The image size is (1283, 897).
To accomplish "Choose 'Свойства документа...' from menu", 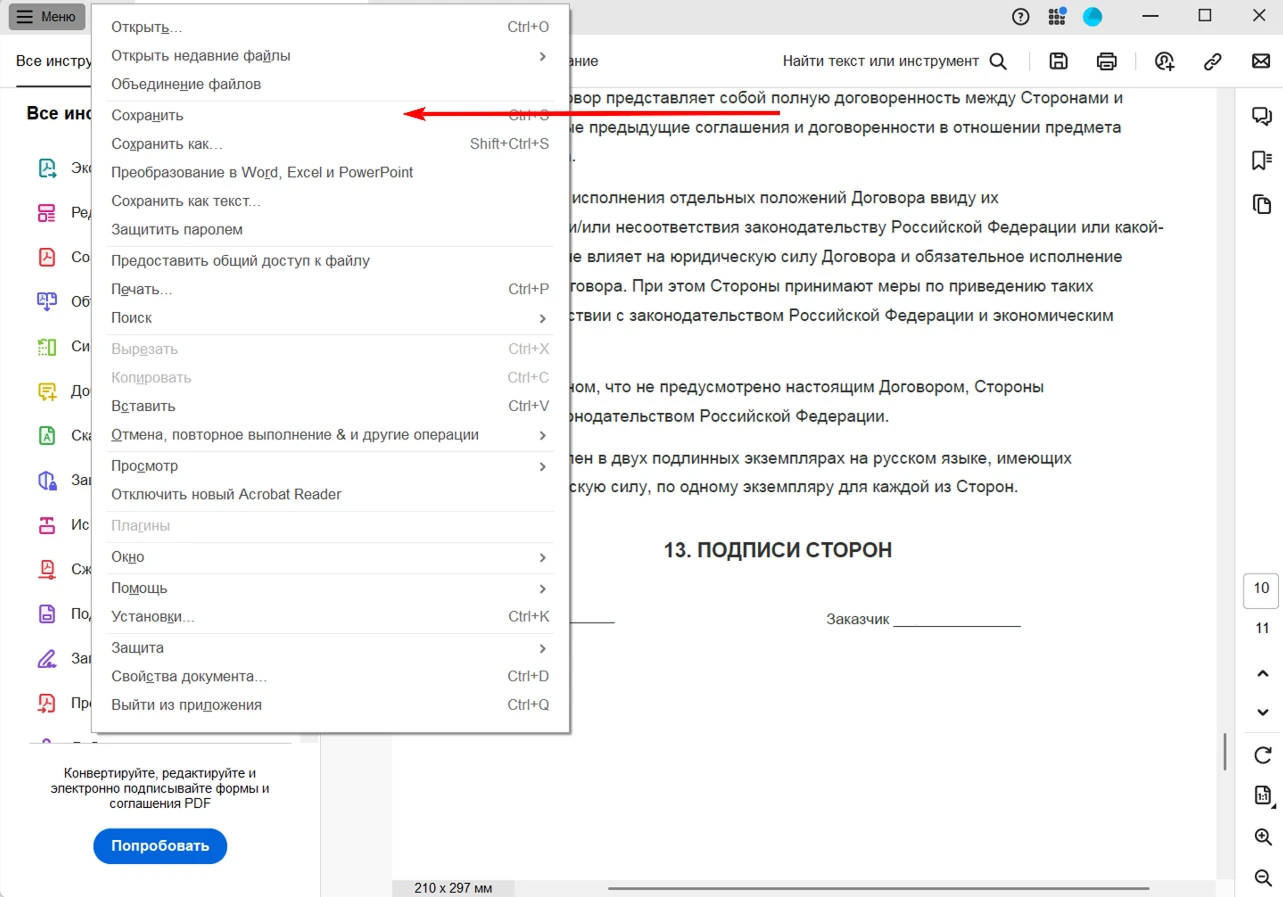I will pos(189,676).
